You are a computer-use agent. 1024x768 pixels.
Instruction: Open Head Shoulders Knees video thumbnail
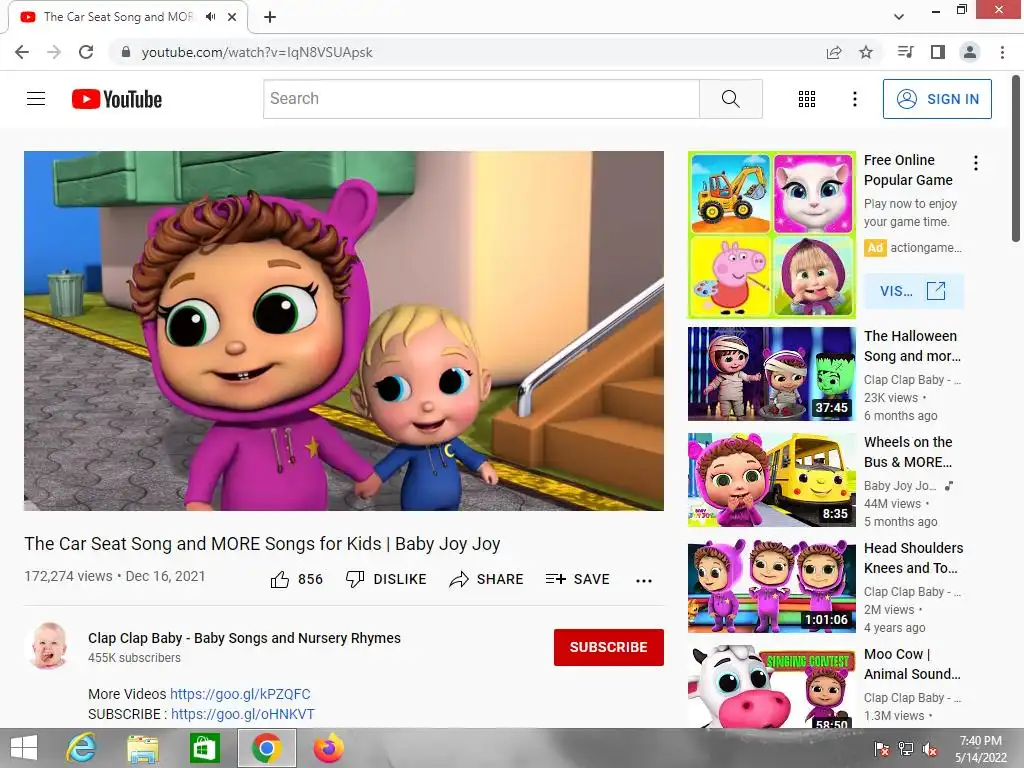(x=771, y=586)
